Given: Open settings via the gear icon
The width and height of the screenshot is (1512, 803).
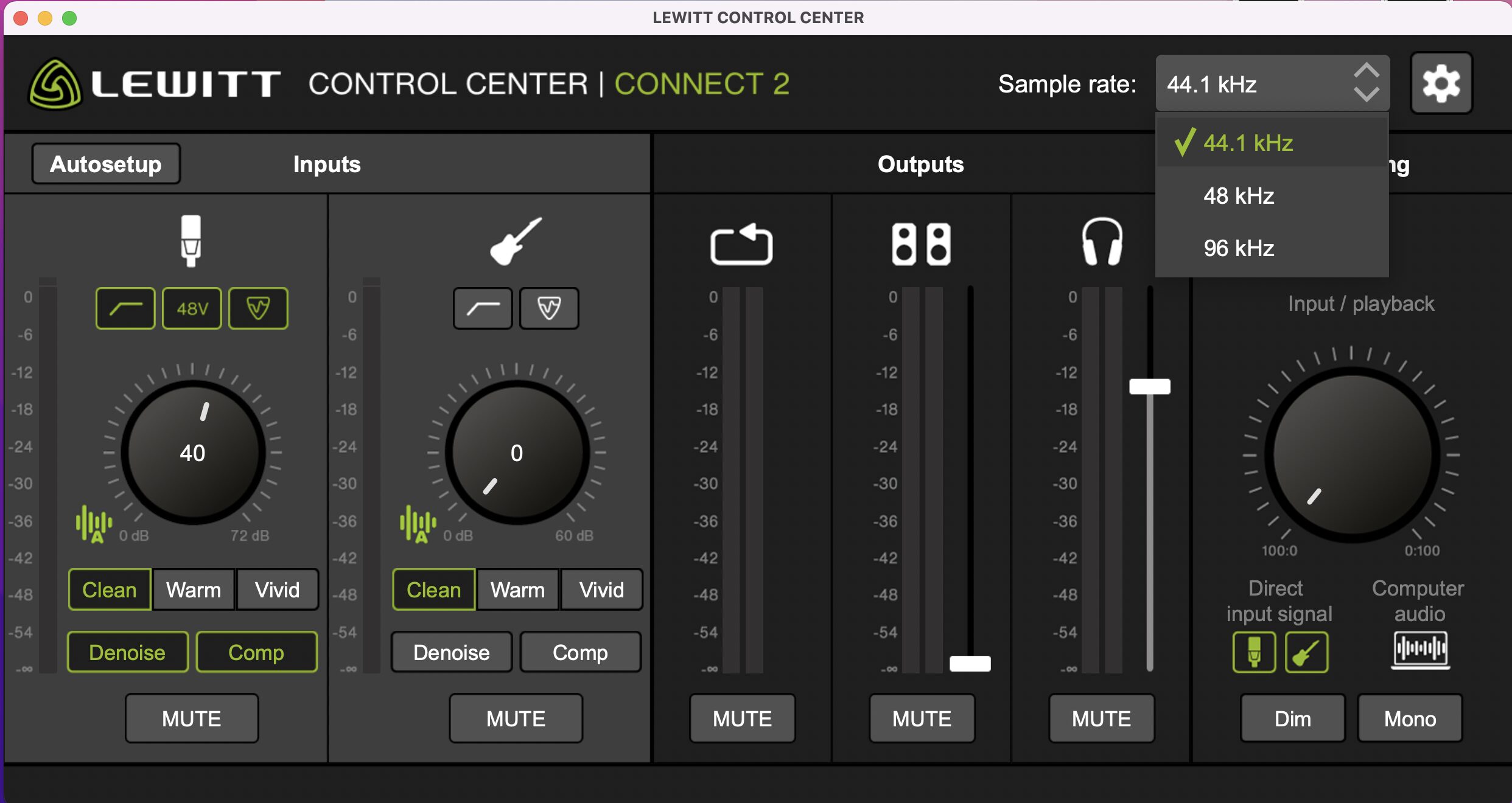Looking at the screenshot, I should 1441,83.
